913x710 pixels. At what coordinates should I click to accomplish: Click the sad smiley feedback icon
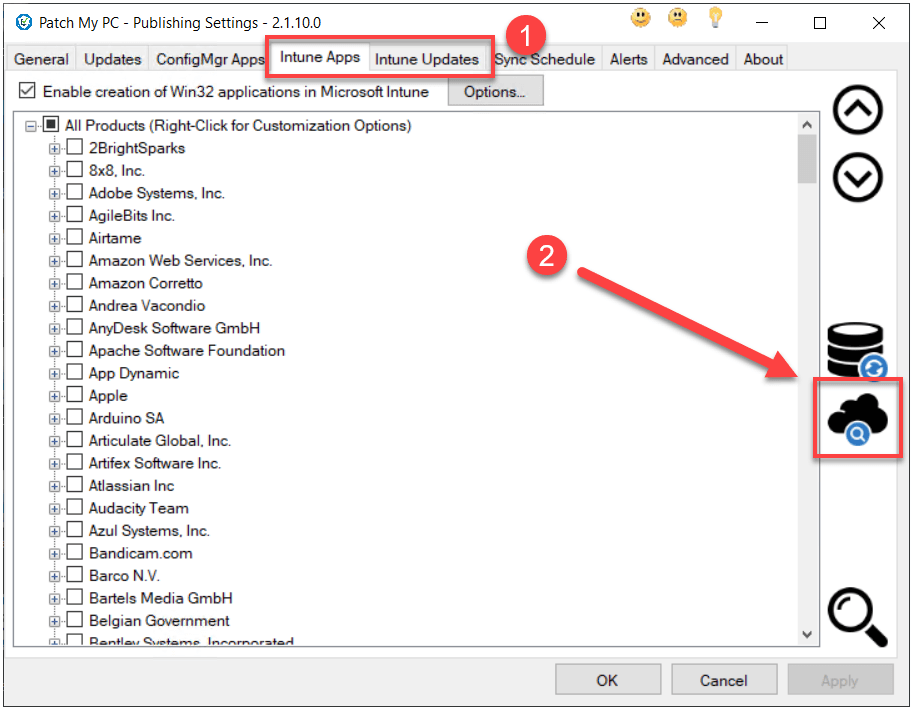click(677, 17)
